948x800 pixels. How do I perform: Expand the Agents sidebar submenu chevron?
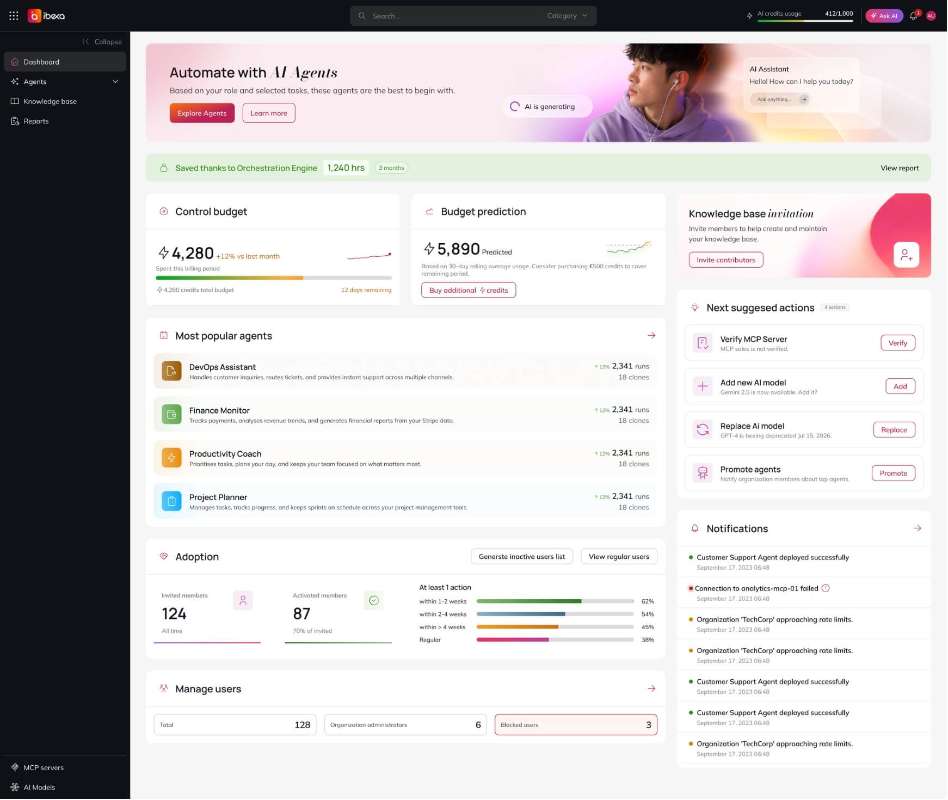coord(115,82)
